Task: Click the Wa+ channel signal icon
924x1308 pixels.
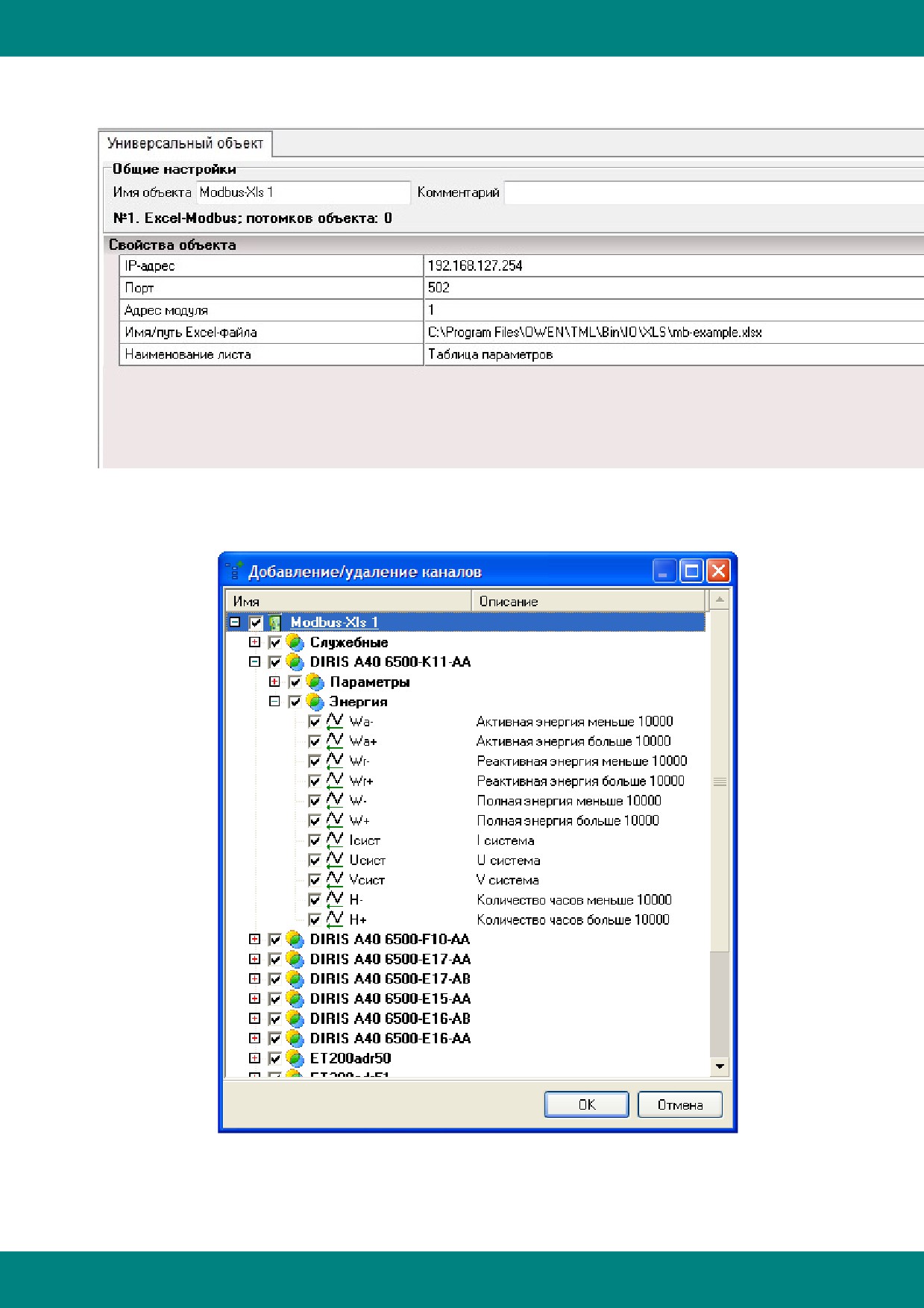Action: pyautogui.click(x=335, y=741)
